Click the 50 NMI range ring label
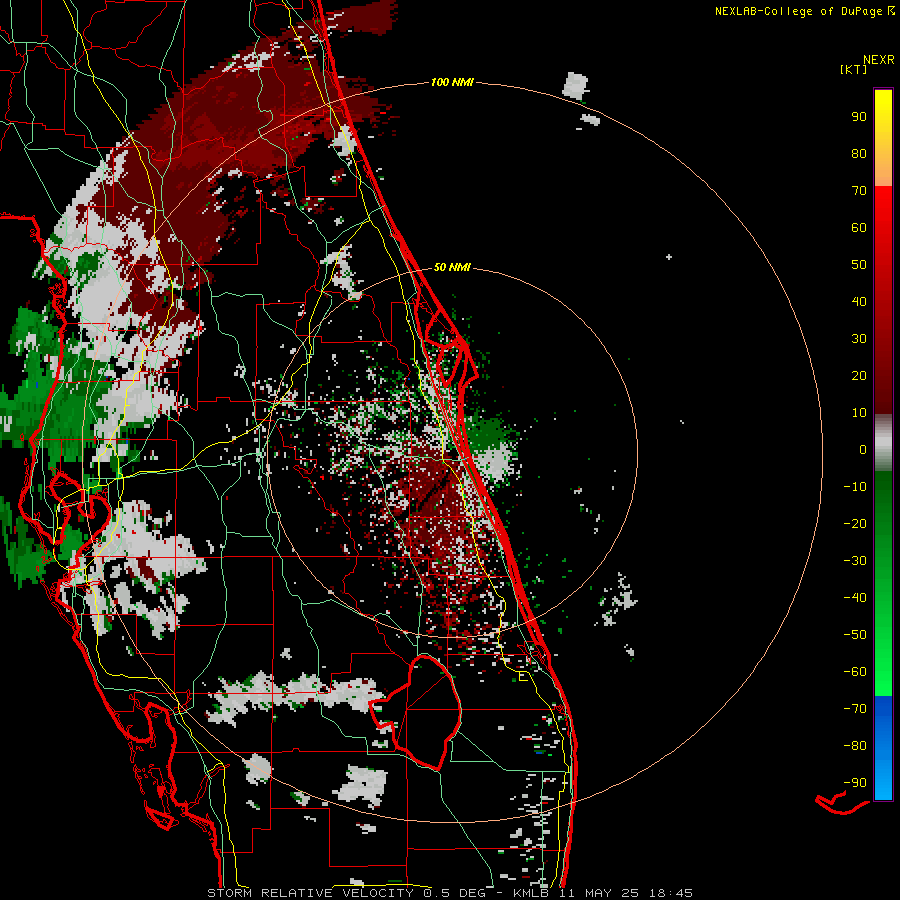Image resolution: width=900 pixels, height=900 pixels. 452,267
